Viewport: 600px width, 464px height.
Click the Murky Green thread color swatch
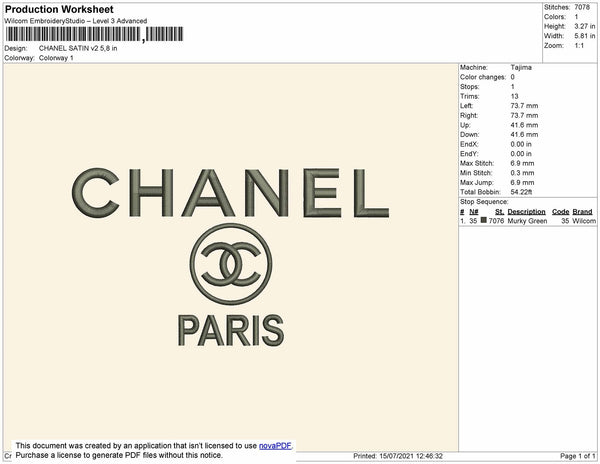(484, 220)
